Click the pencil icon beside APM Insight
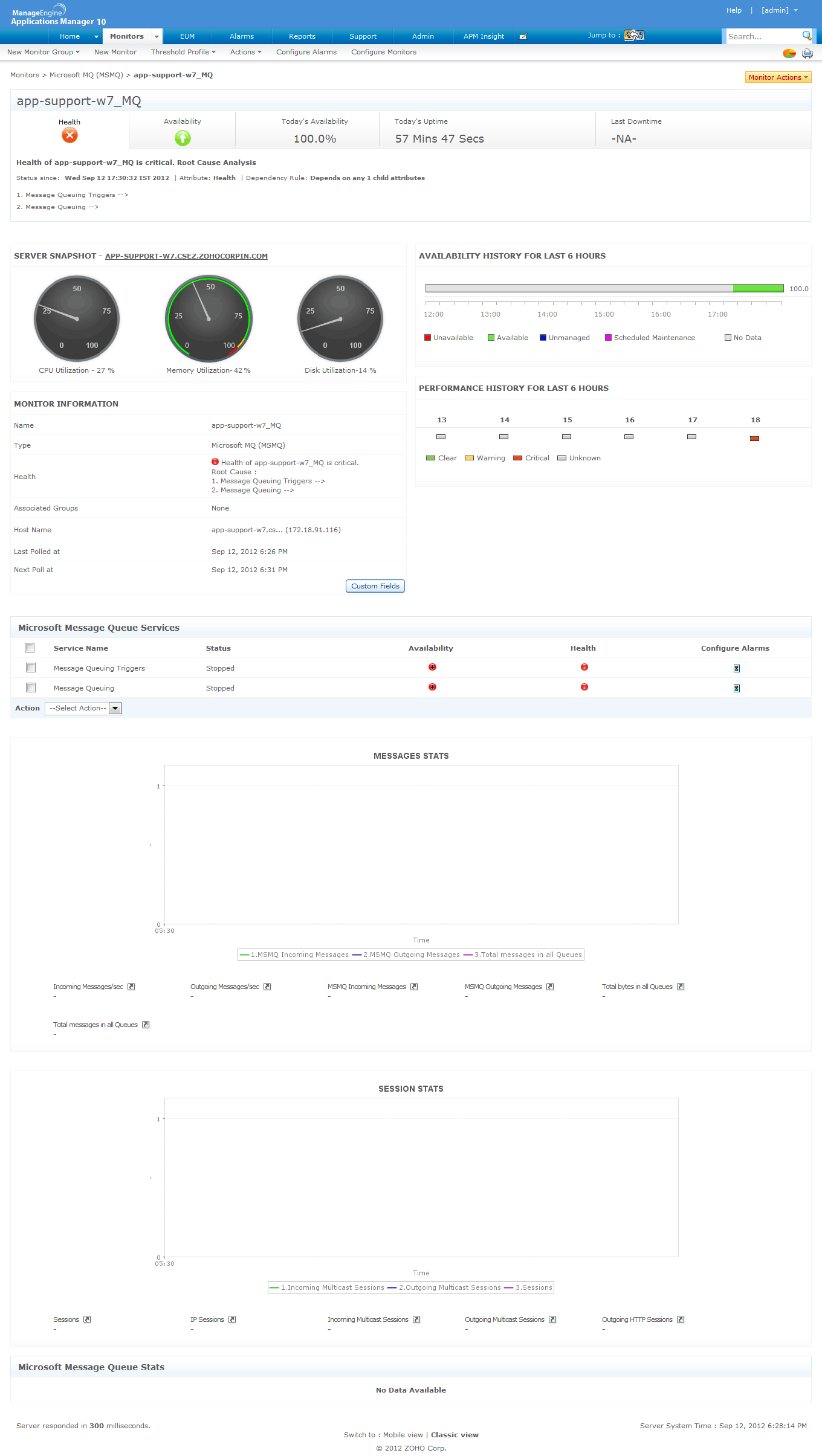Image resolution: width=822 pixels, height=1456 pixels. click(523, 36)
